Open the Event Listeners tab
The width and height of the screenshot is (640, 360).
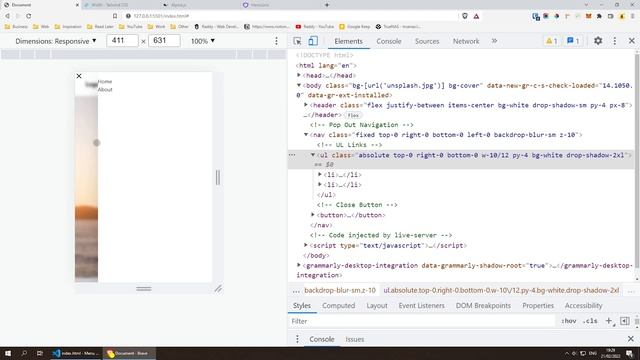point(421,306)
